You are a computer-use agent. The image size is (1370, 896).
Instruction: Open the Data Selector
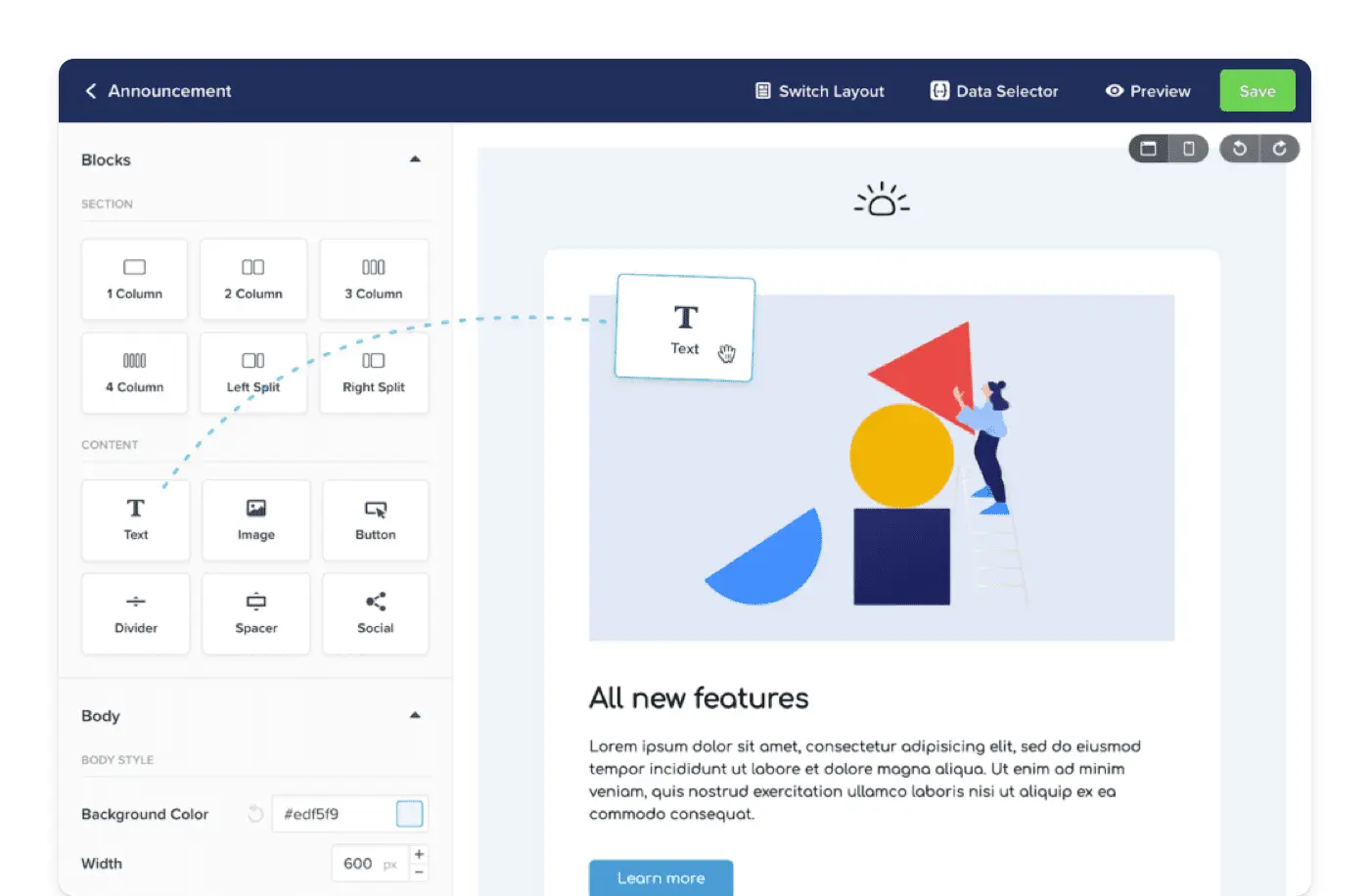(993, 91)
